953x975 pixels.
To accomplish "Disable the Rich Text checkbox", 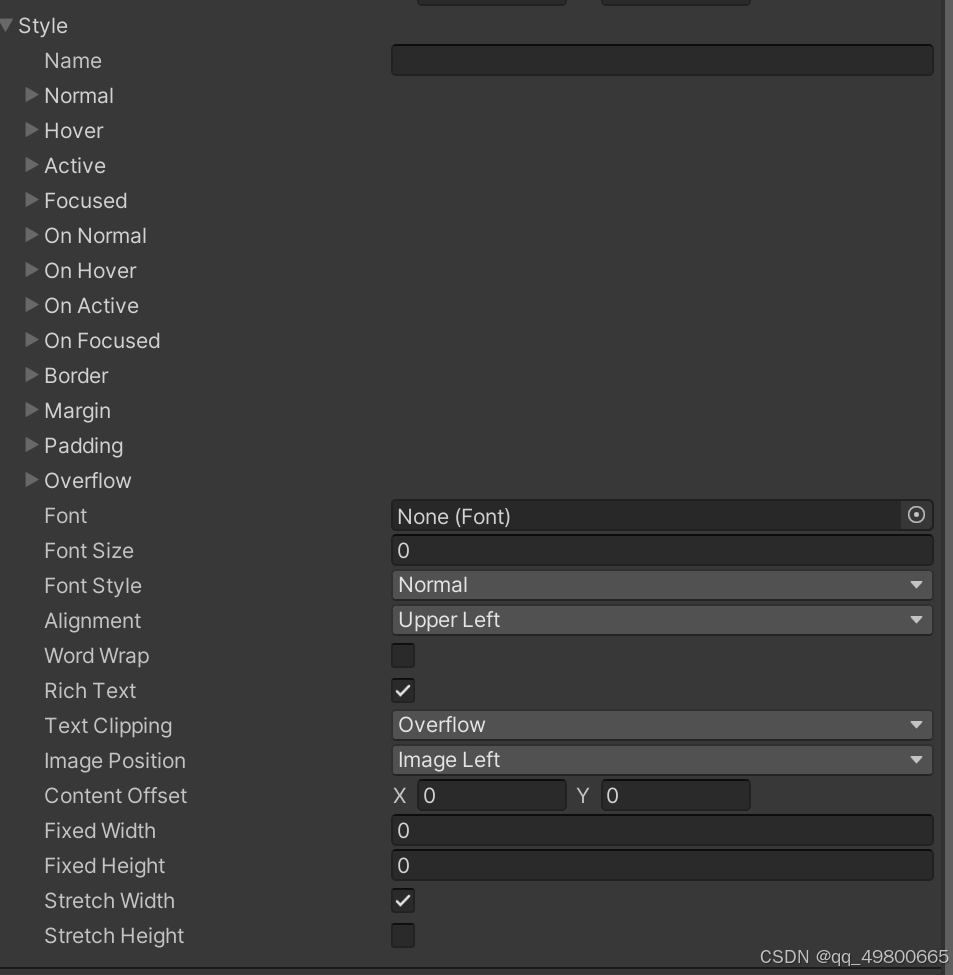I will click(402, 690).
